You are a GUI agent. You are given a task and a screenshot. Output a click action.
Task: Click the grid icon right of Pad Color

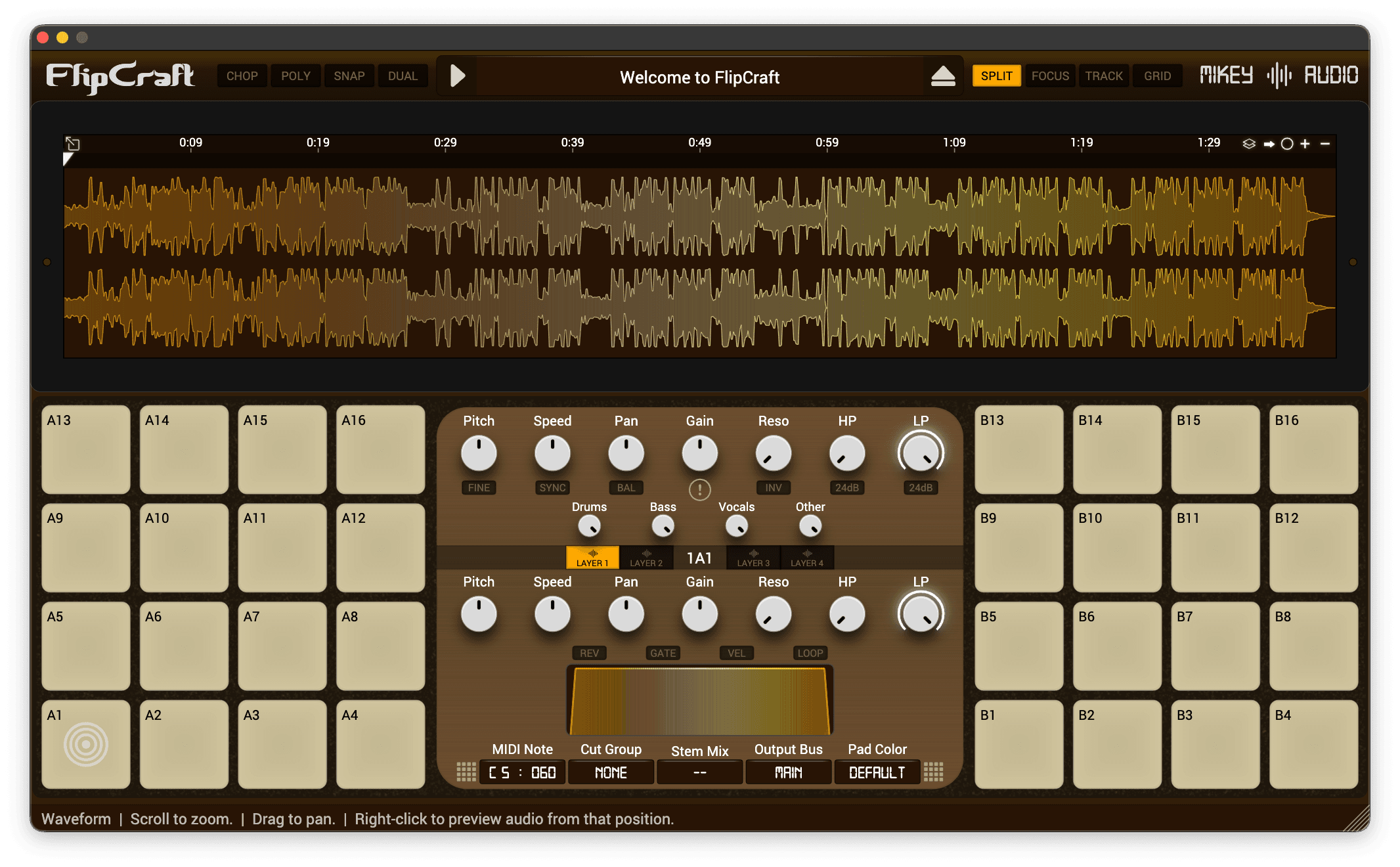[x=933, y=772]
